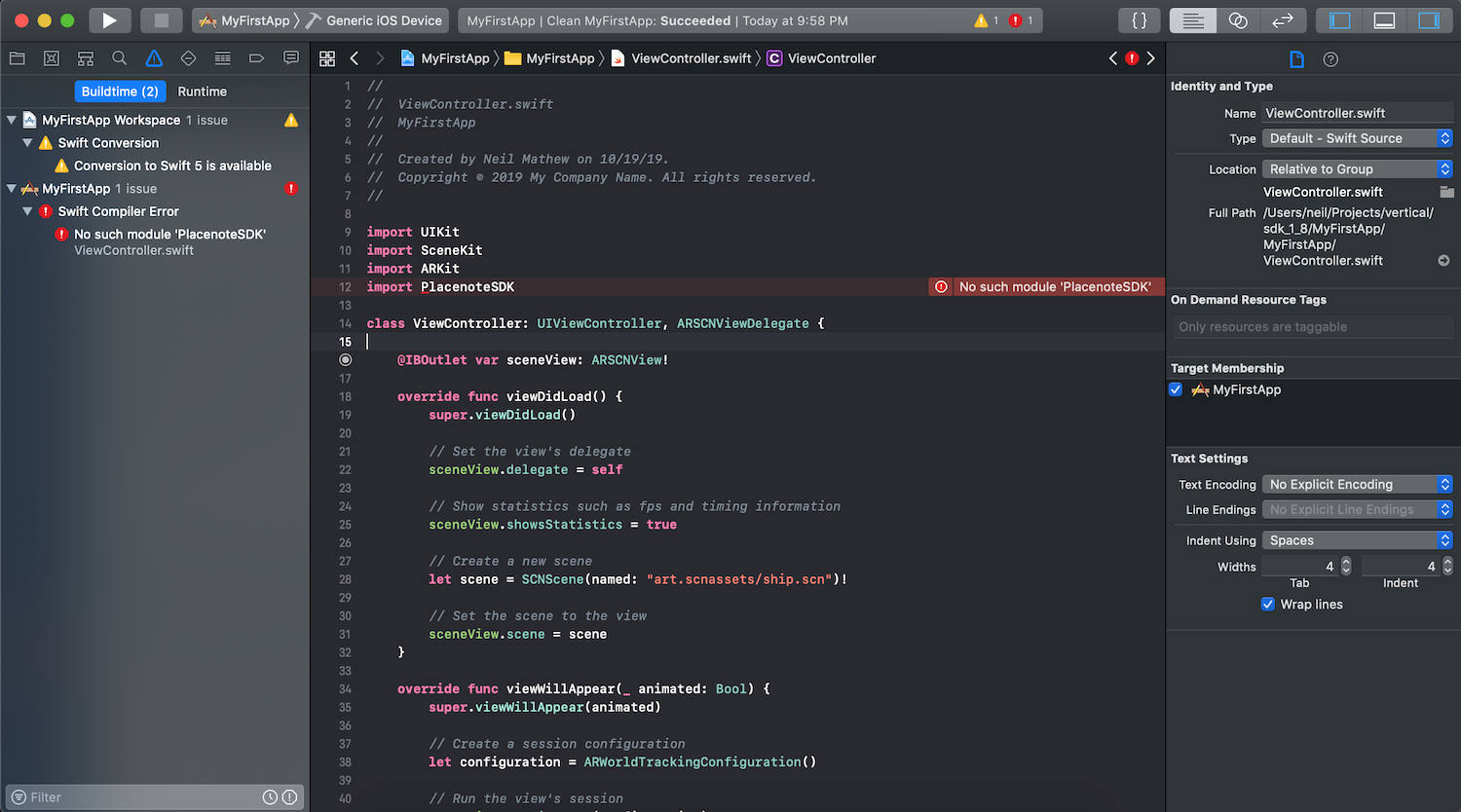Select the No such module 'PlacenoteSDK' issue
This screenshot has width=1461, height=812.
point(169,235)
